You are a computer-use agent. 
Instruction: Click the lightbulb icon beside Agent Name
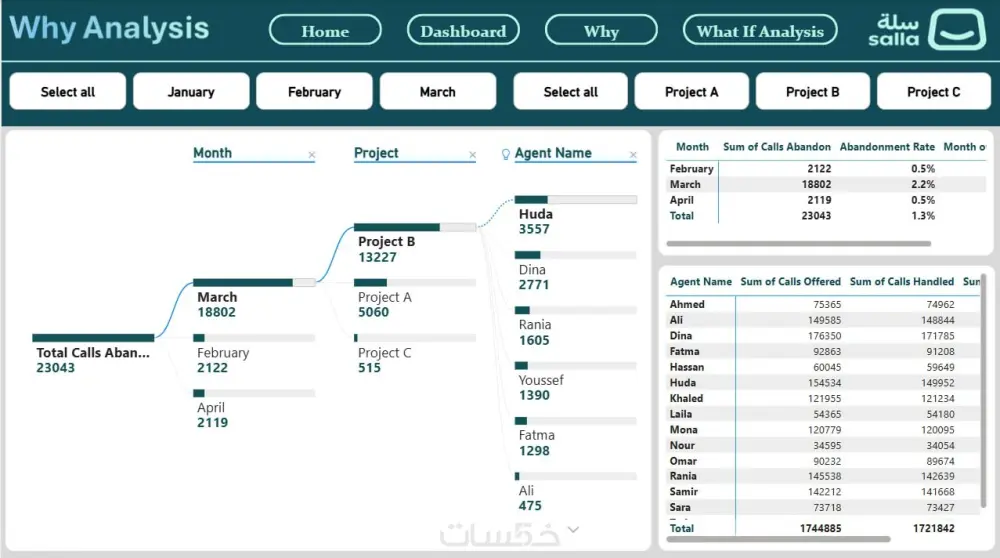[506, 154]
